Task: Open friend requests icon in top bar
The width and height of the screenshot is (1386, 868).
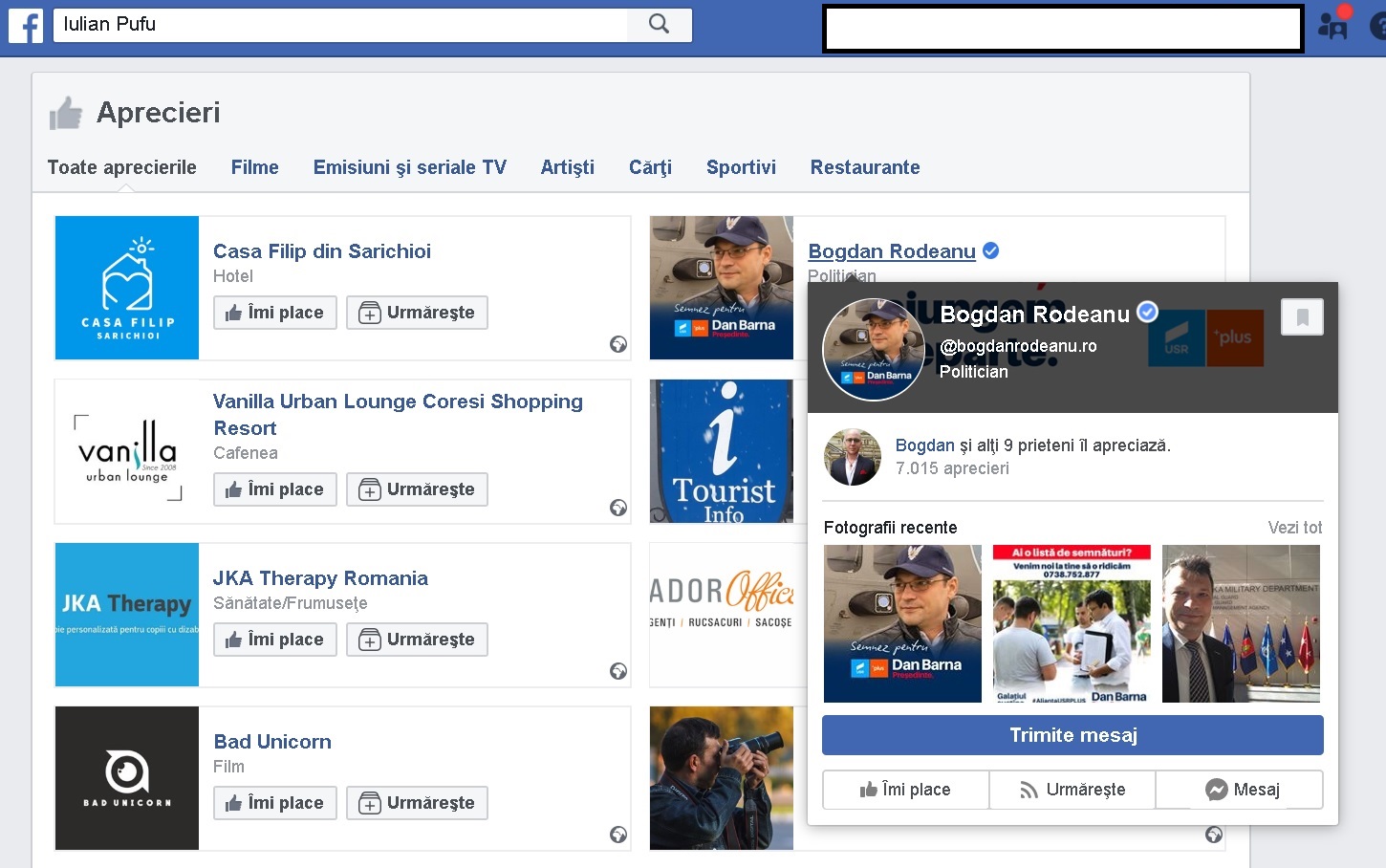Action: coord(1332,25)
